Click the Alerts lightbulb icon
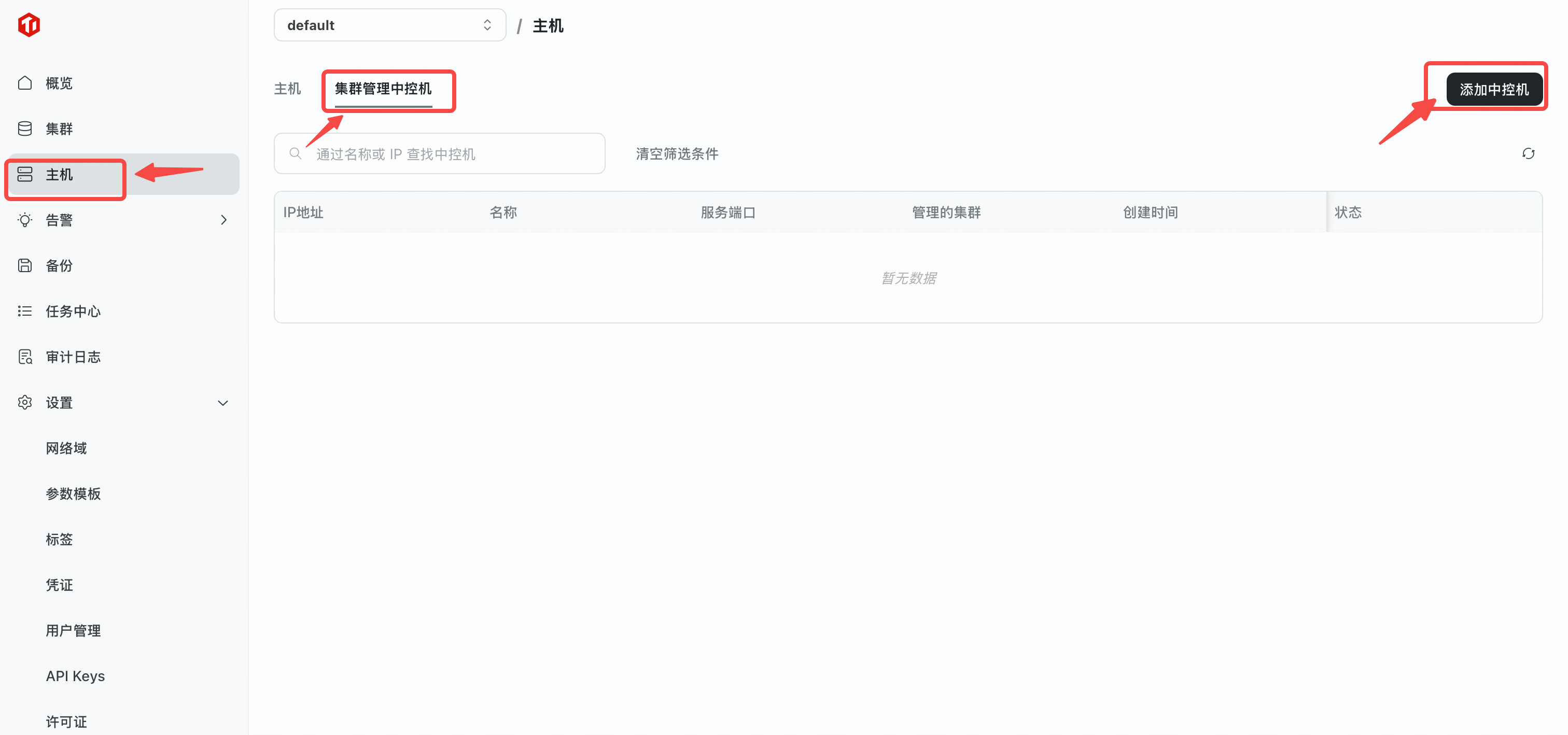The height and width of the screenshot is (735, 1568). (x=25, y=220)
